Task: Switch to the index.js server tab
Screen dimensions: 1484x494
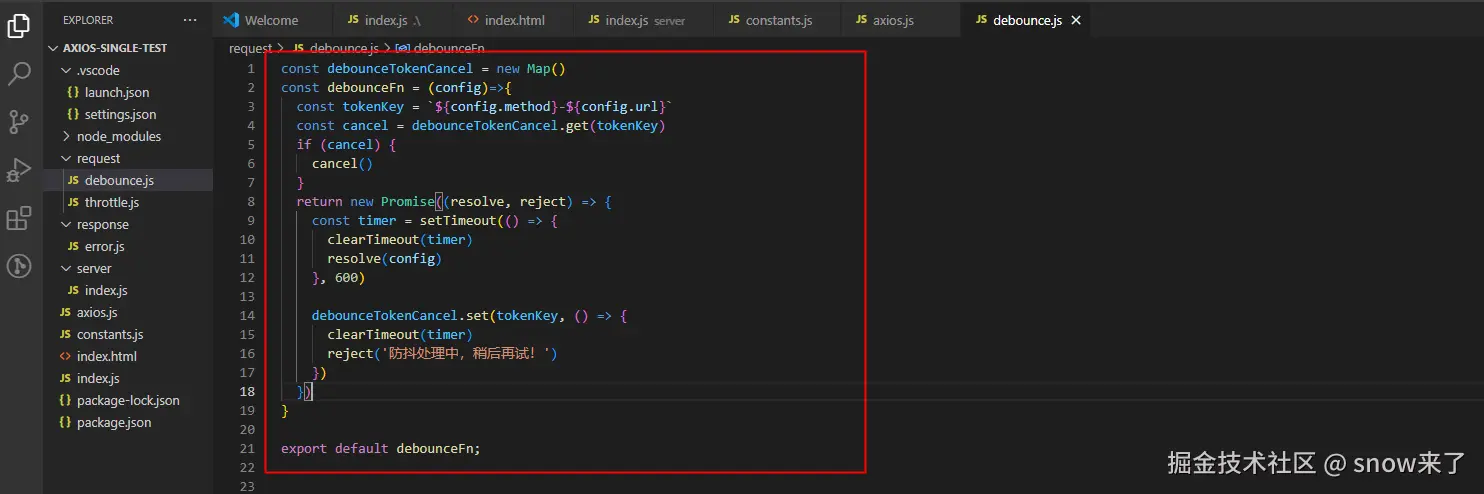Action: pyautogui.click(x=643, y=20)
